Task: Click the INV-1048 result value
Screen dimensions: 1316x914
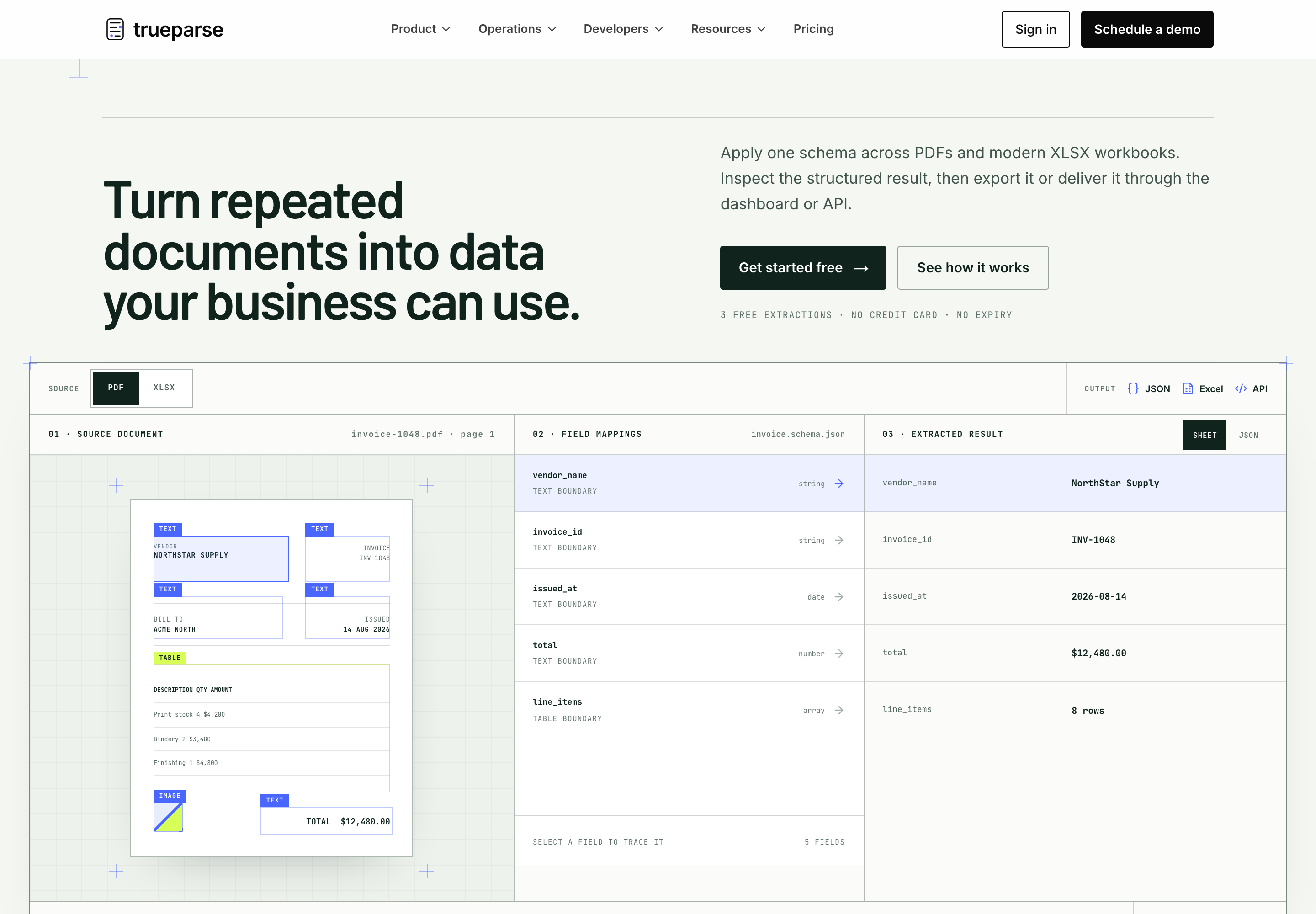Action: [x=1093, y=539]
